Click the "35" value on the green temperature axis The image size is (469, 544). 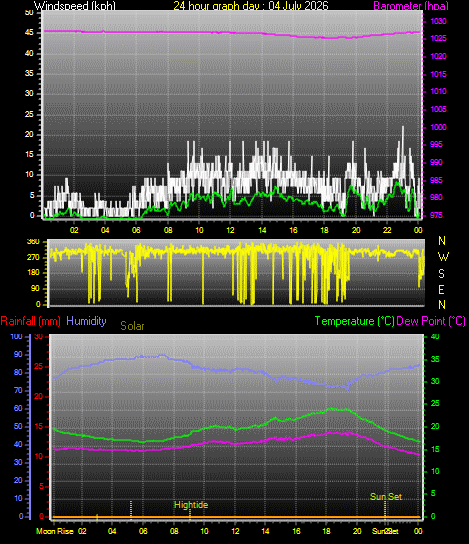[x=435, y=359]
